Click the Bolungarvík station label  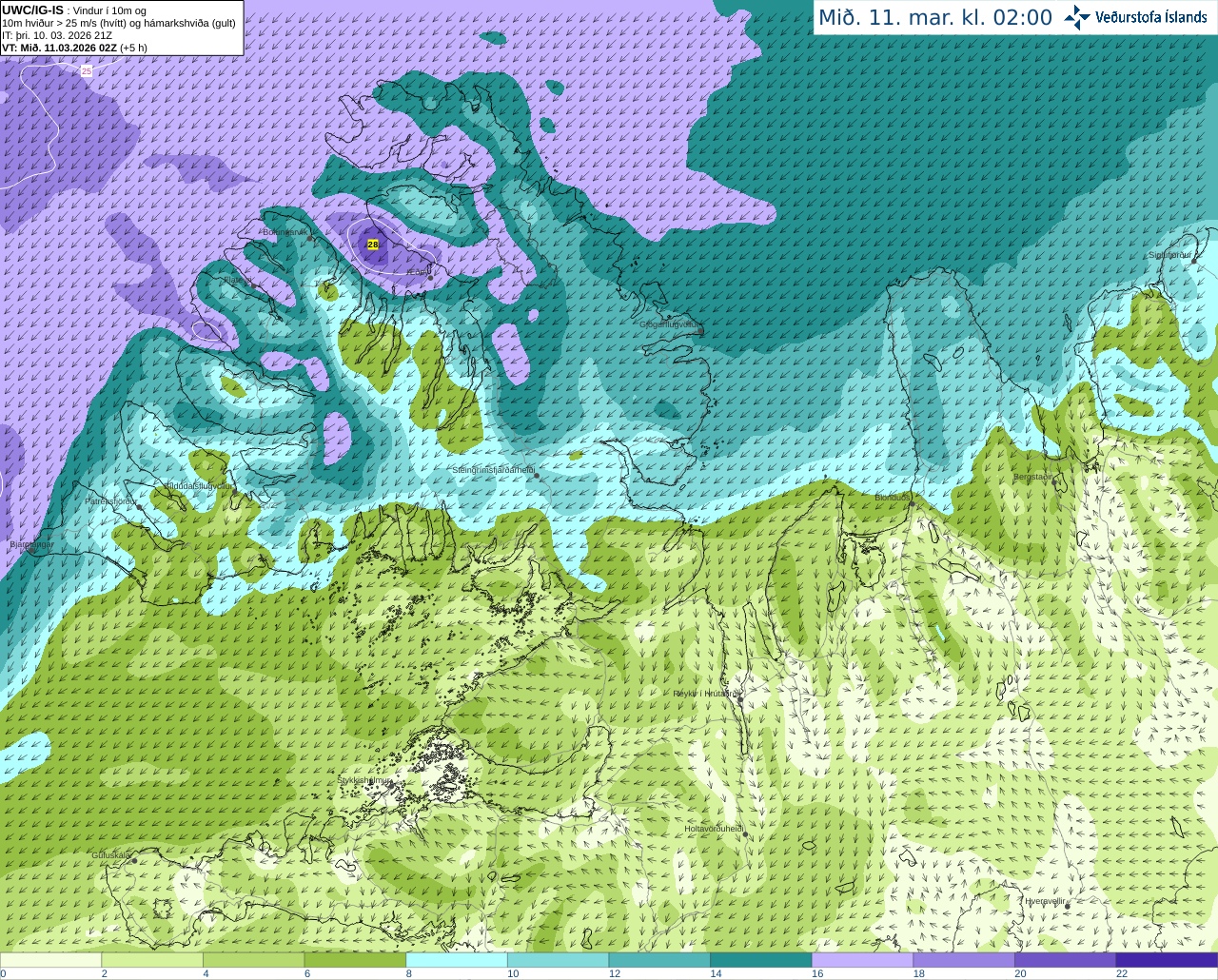pos(285,232)
